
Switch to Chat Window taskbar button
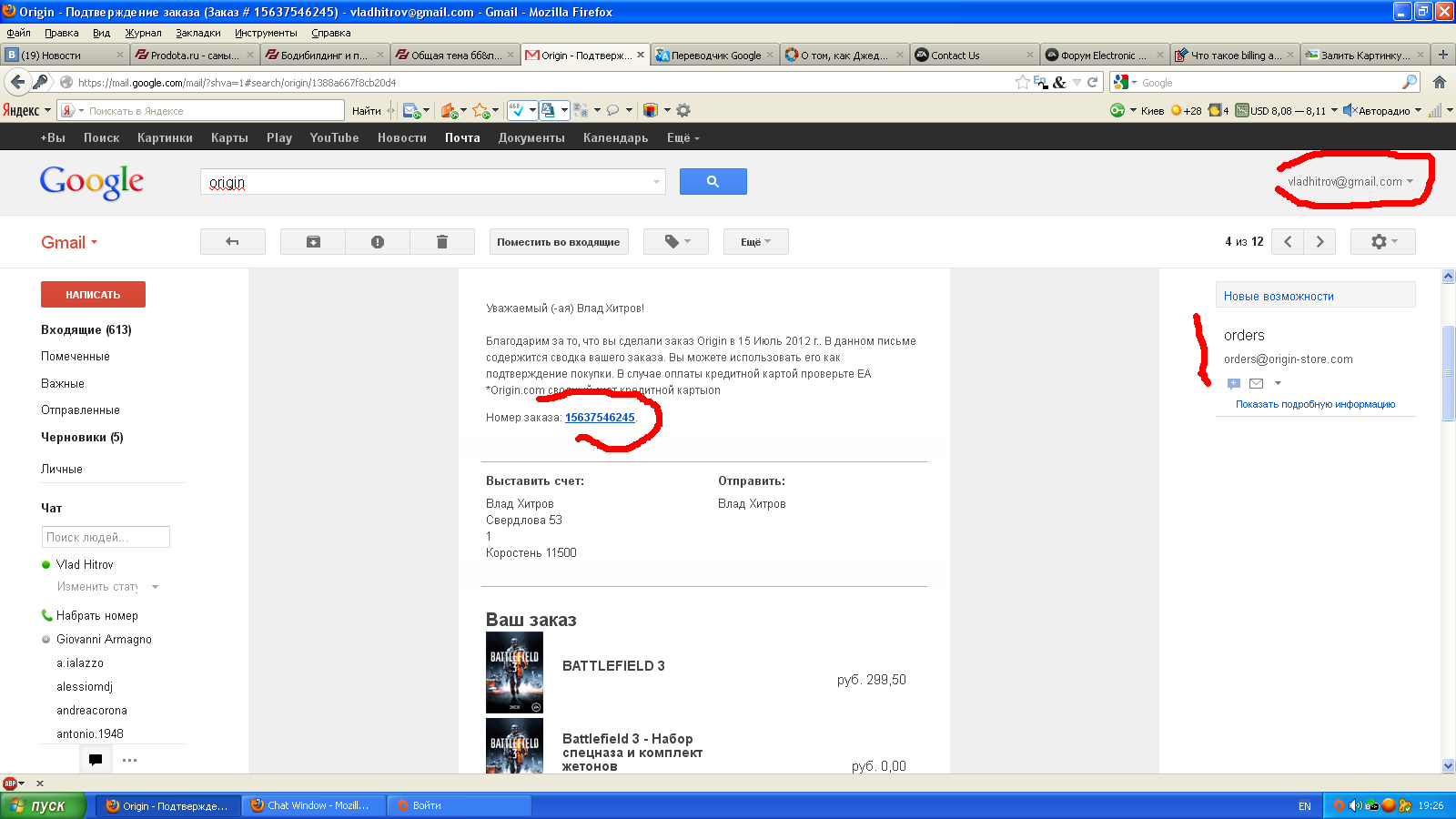313,805
